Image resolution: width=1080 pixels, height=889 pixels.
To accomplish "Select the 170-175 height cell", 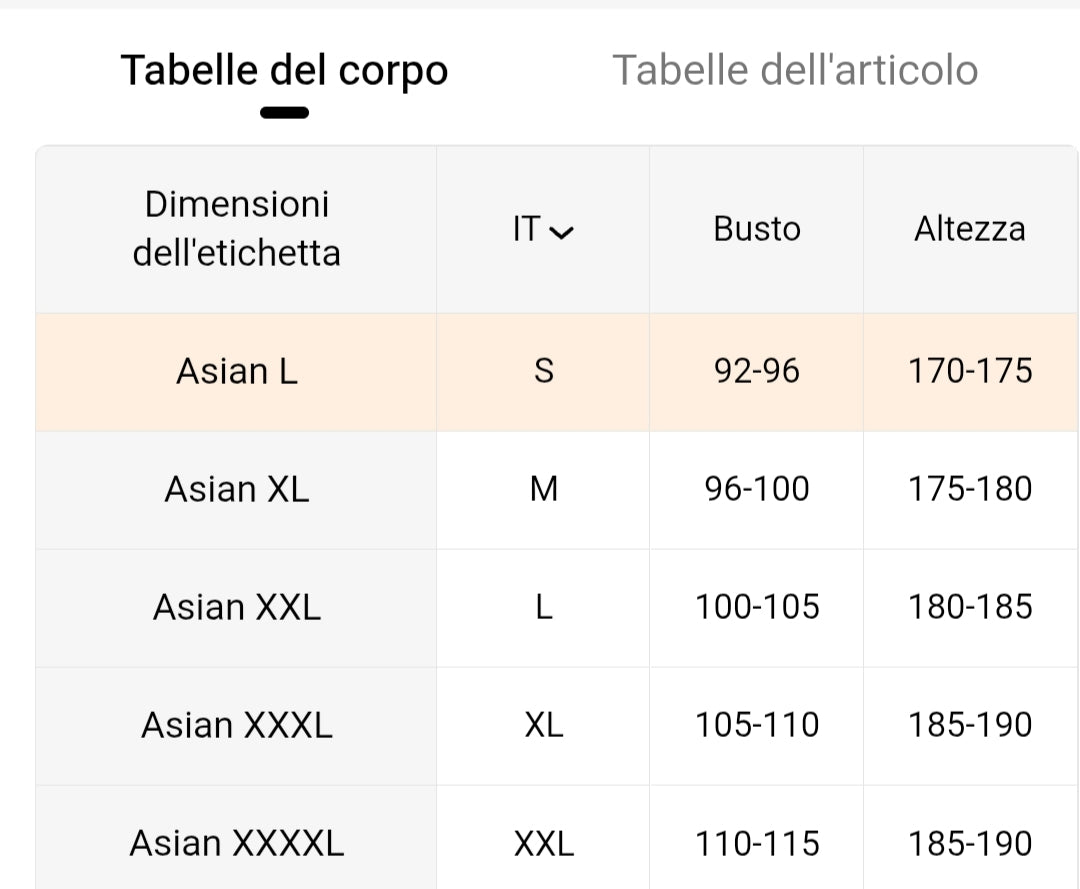I will pos(970,371).
